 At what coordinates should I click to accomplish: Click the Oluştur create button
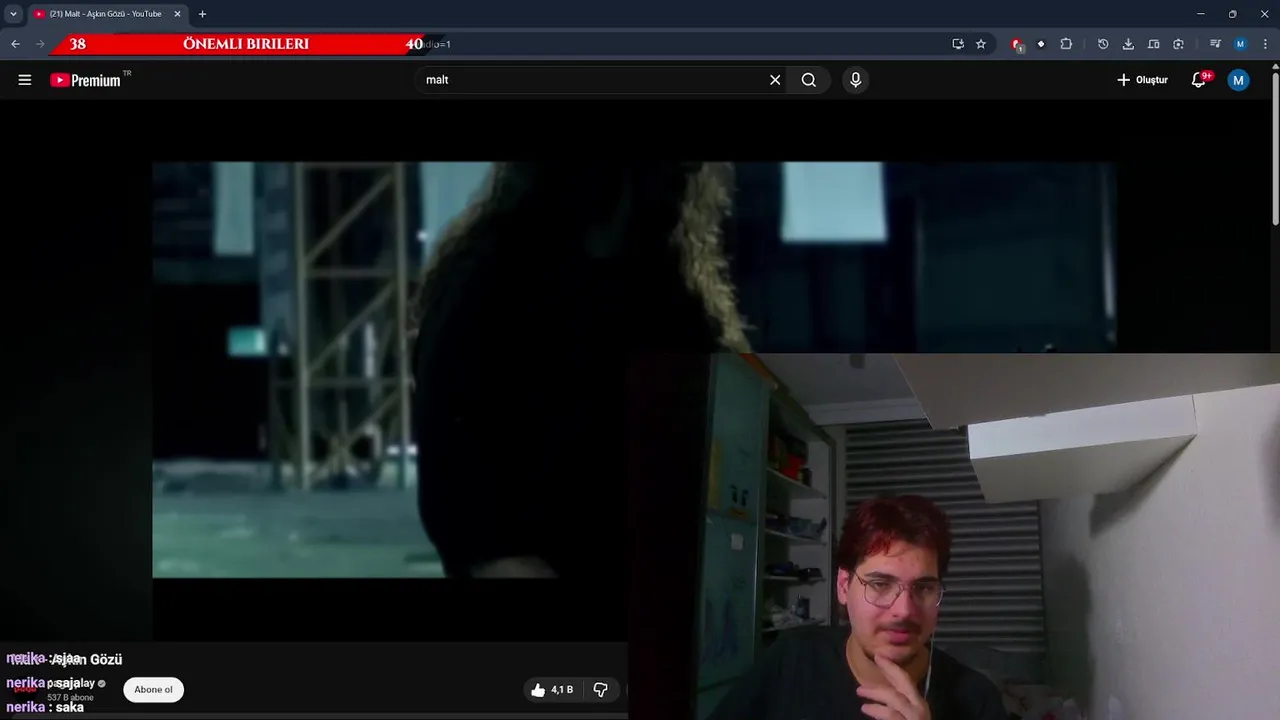coord(1142,80)
